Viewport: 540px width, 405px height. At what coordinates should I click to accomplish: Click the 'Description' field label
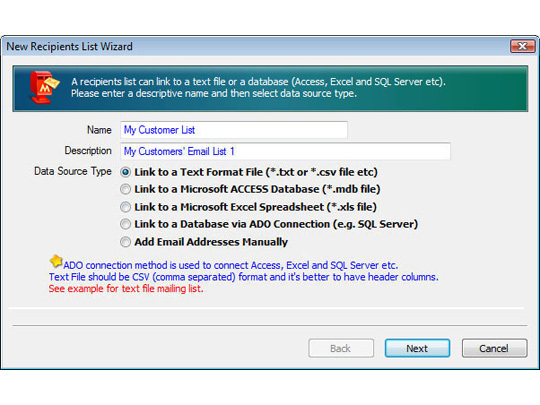(x=88, y=150)
